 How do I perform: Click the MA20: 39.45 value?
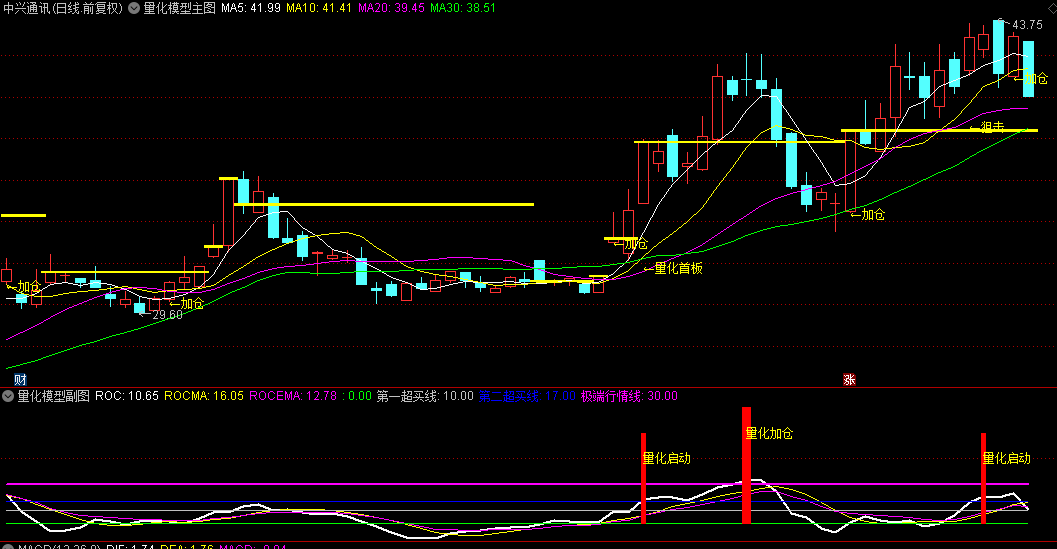click(391, 8)
